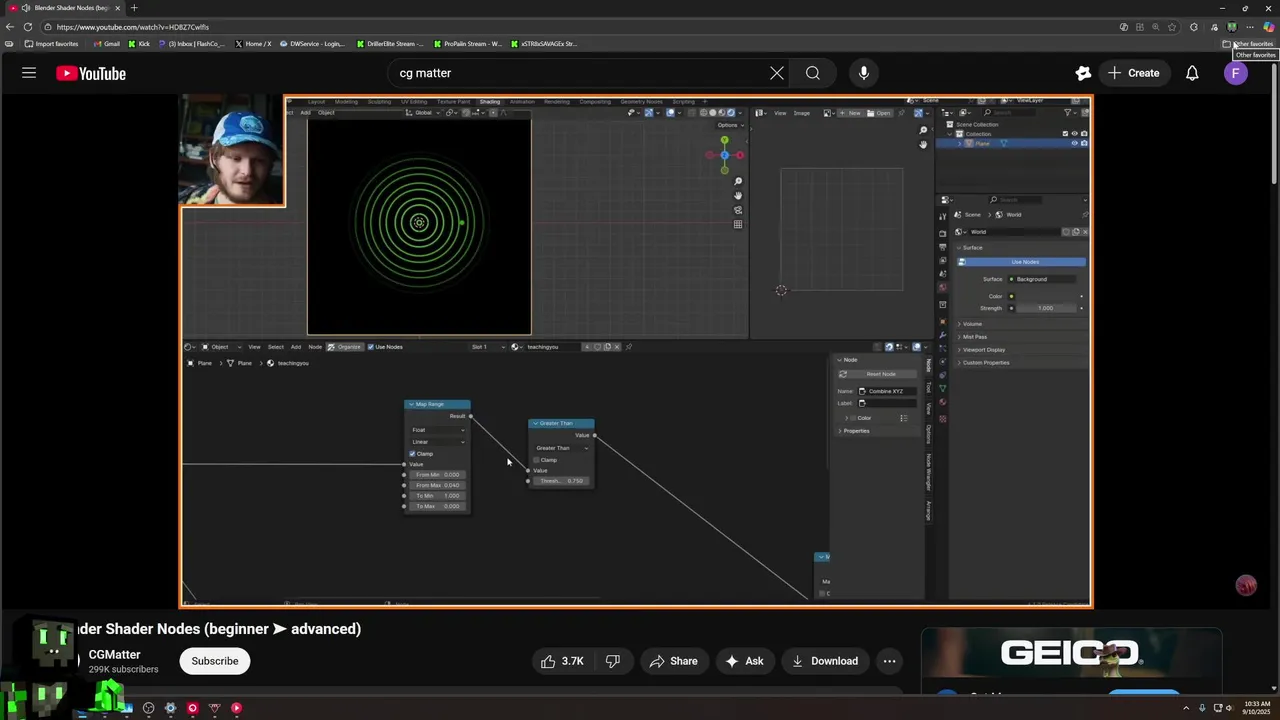Open the CGMatter channel name link

114,655
